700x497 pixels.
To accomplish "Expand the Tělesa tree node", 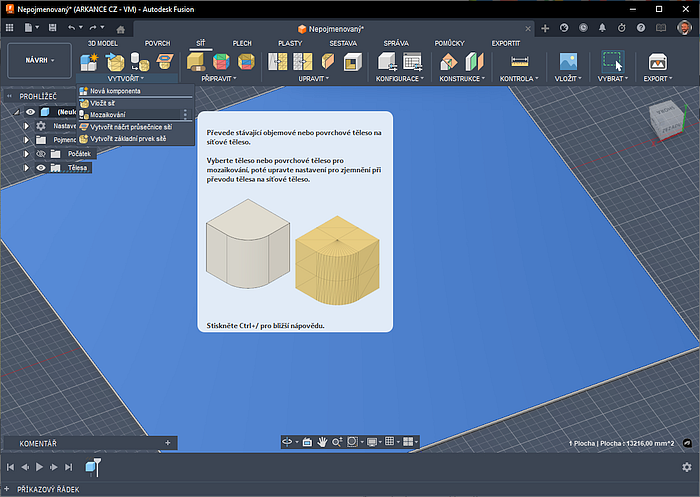I will pyautogui.click(x=27, y=168).
